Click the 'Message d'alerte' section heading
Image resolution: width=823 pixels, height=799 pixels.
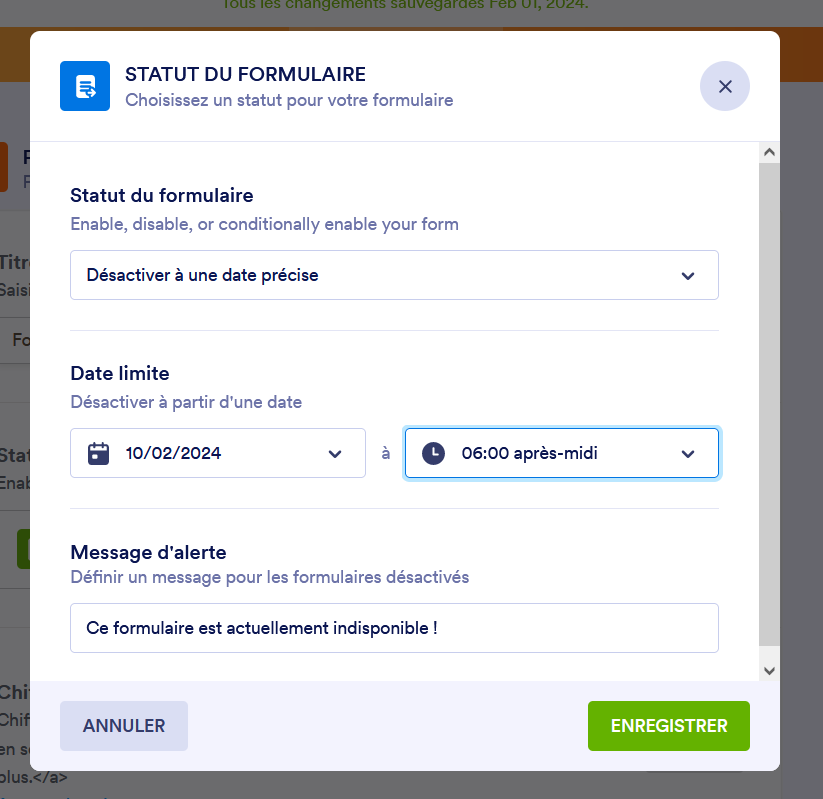tap(148, 551)
